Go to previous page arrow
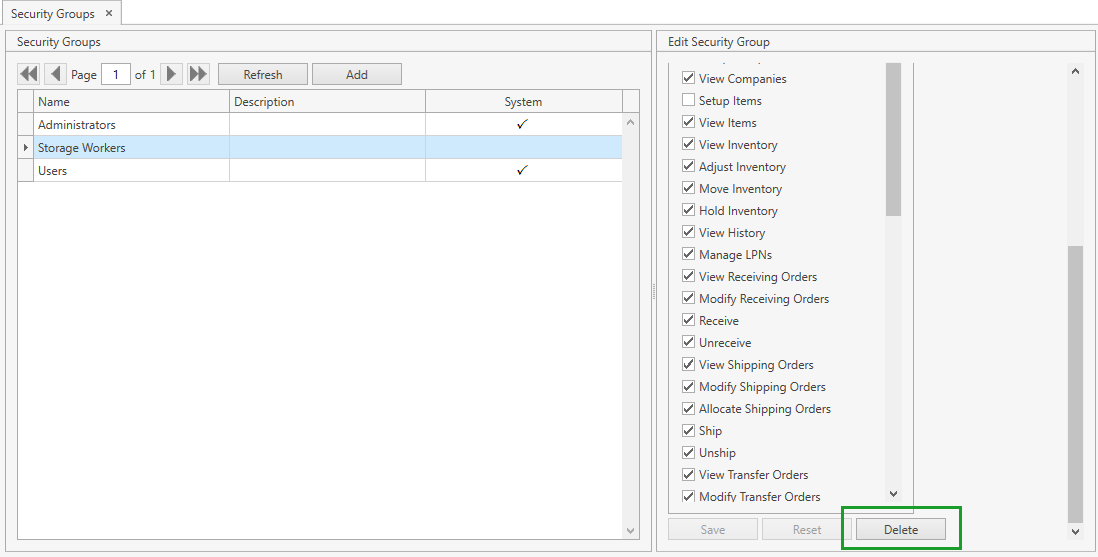 click(55, 74)
